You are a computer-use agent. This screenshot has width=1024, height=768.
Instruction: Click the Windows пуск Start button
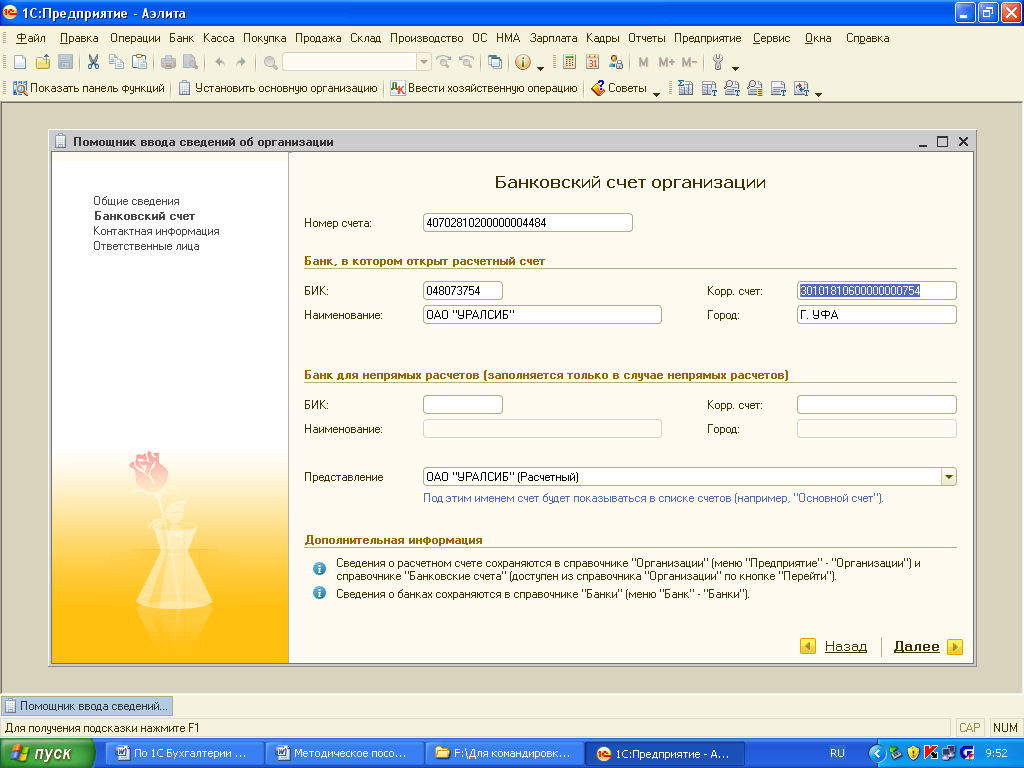47,754
